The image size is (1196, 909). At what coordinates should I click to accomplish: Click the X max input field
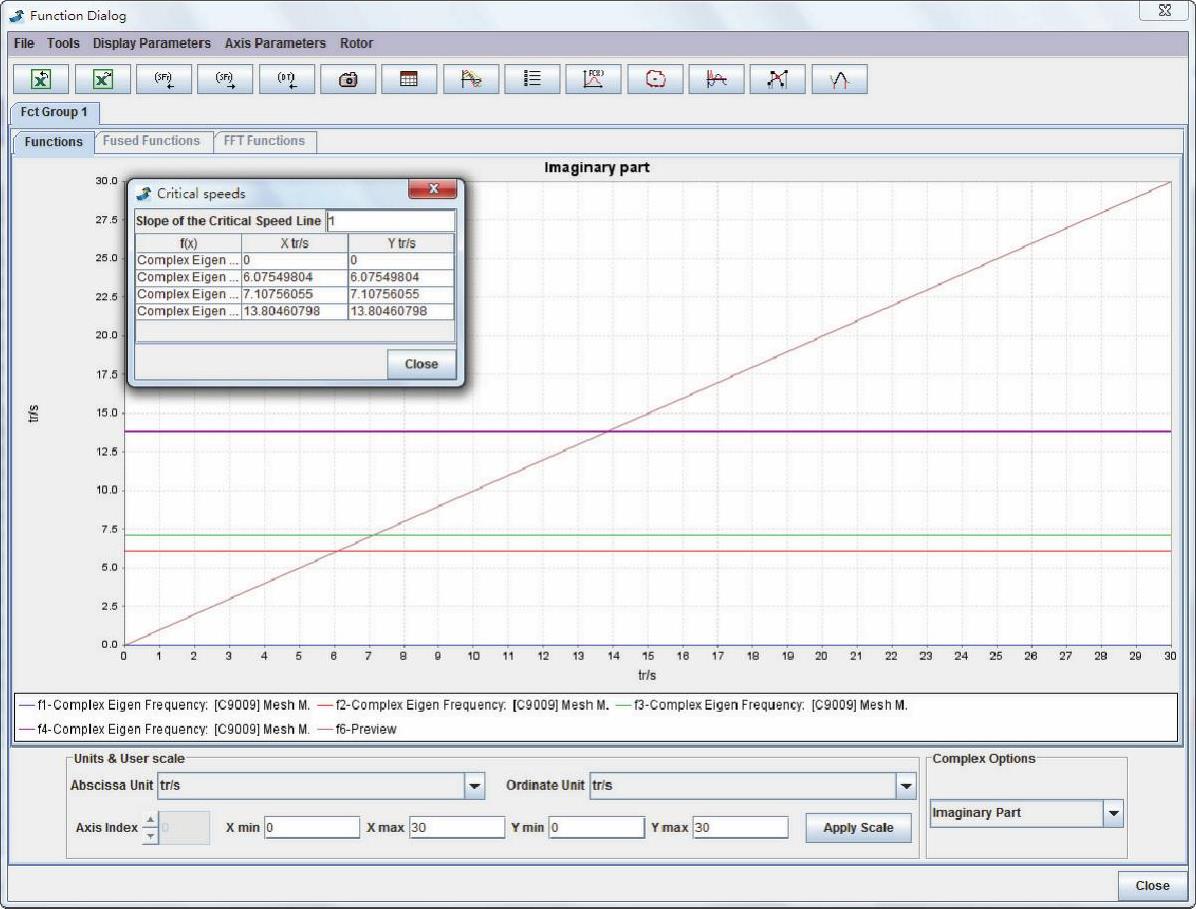point(456,828)
